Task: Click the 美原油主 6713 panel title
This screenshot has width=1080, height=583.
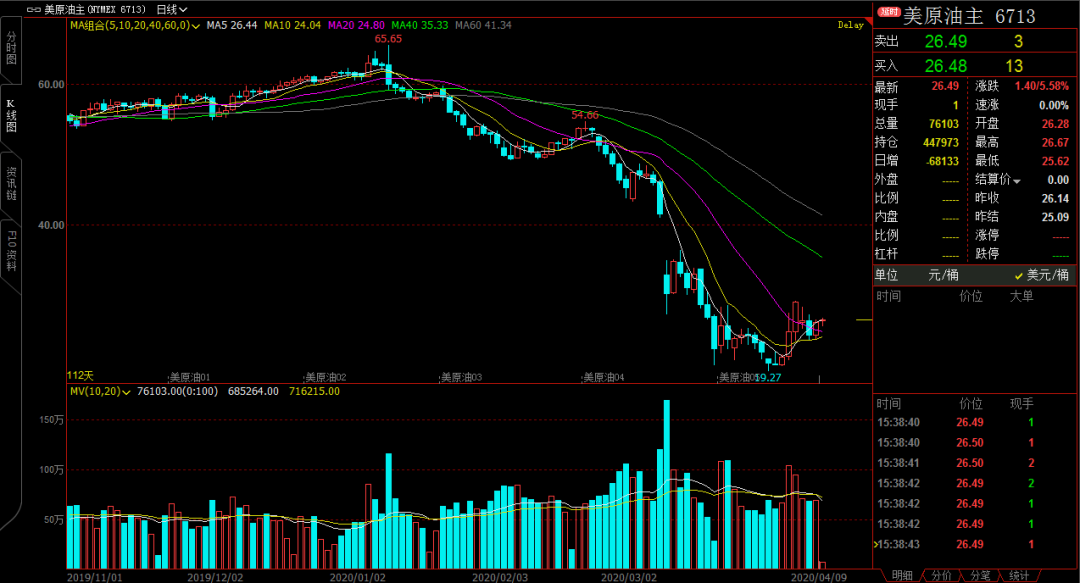Action: tap(969, 16)
